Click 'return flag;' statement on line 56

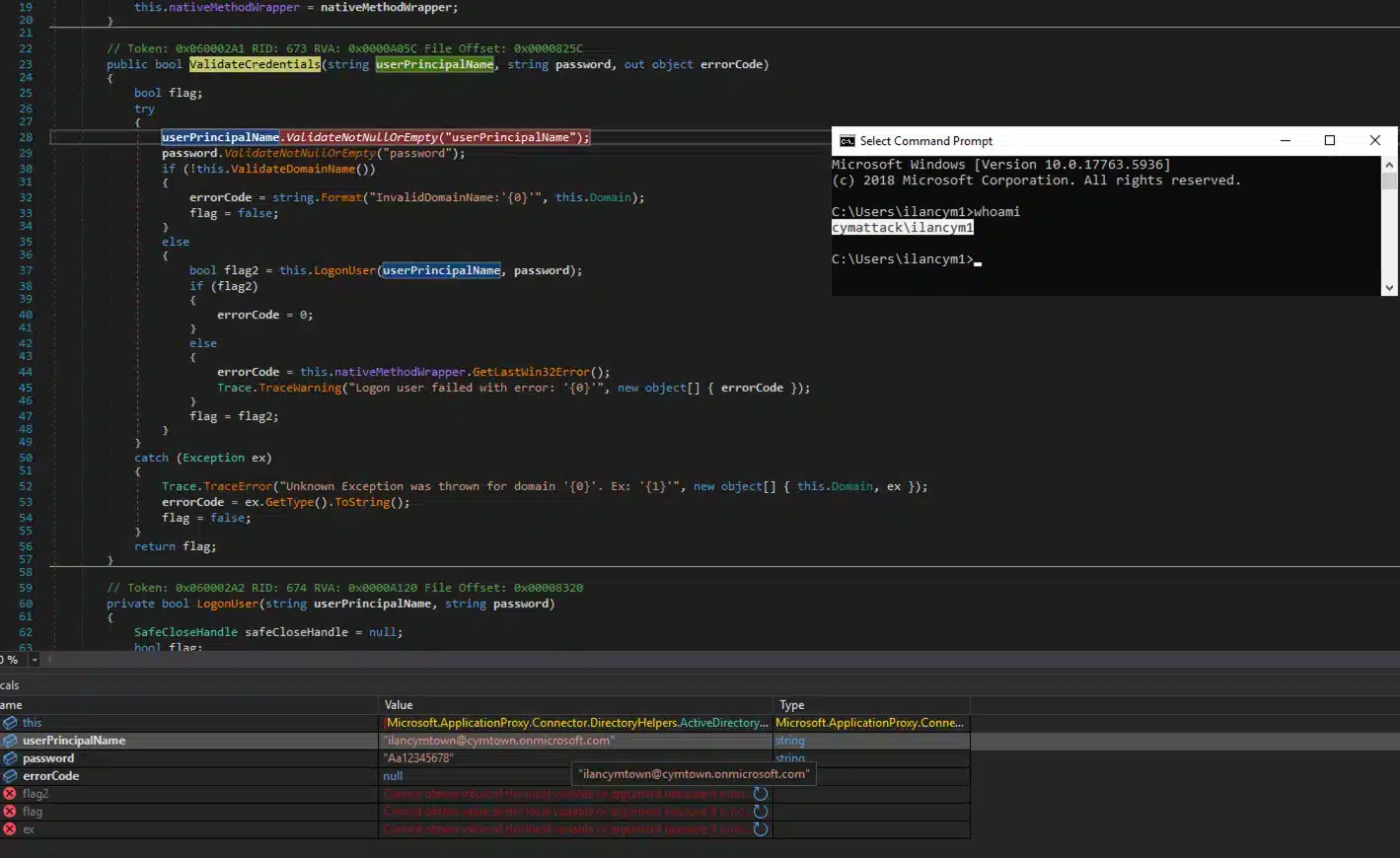[176, 546]
